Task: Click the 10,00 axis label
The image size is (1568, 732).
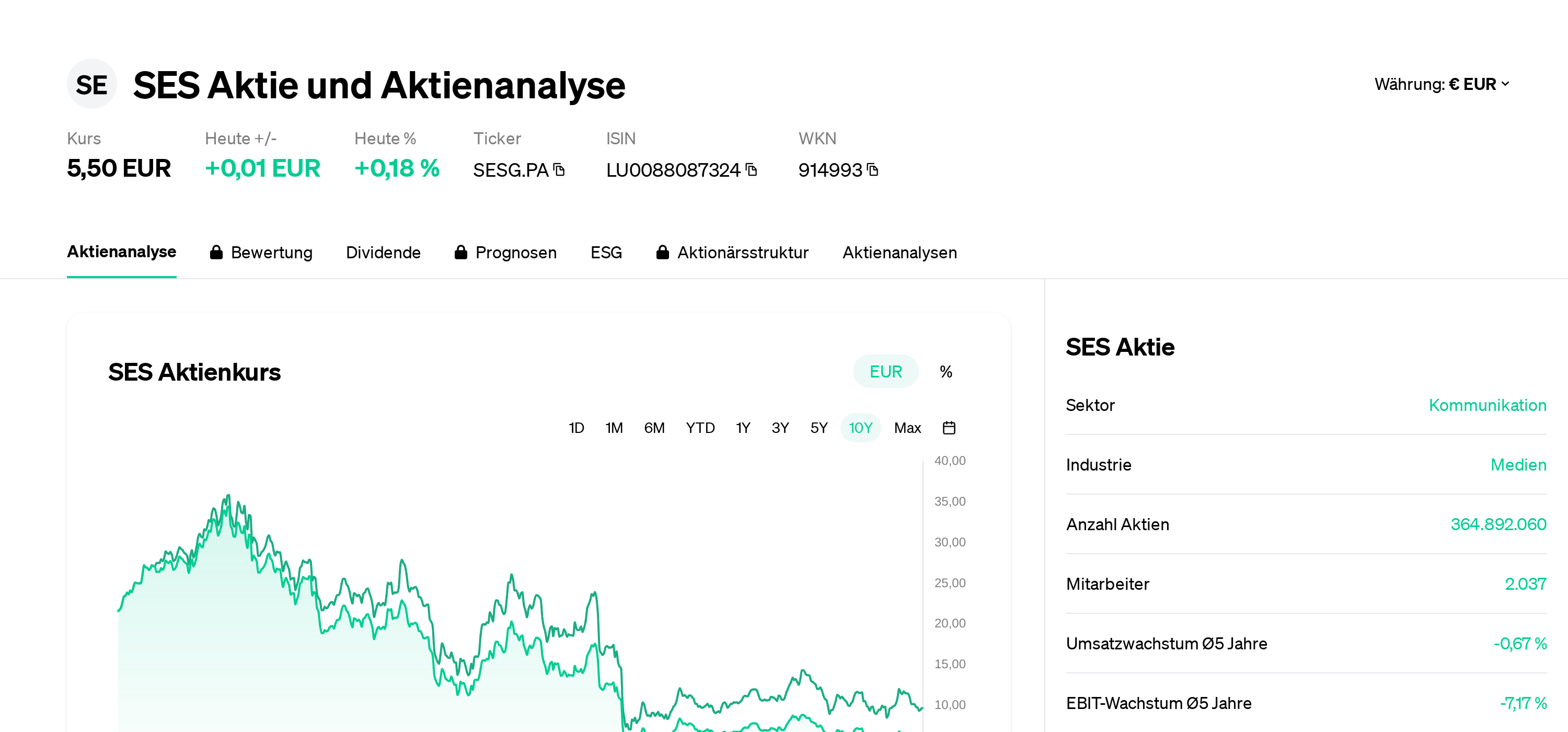Action: (950, 705)
